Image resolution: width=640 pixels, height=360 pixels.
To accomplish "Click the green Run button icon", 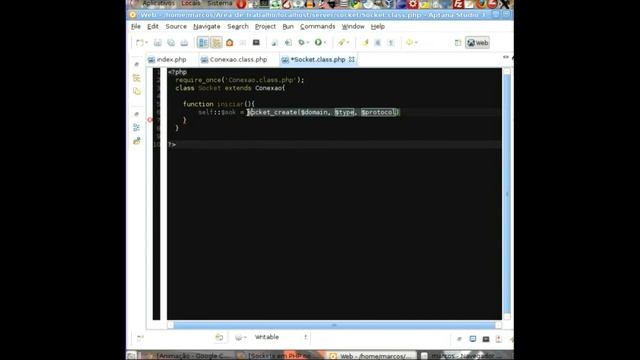I will (318, 42).
